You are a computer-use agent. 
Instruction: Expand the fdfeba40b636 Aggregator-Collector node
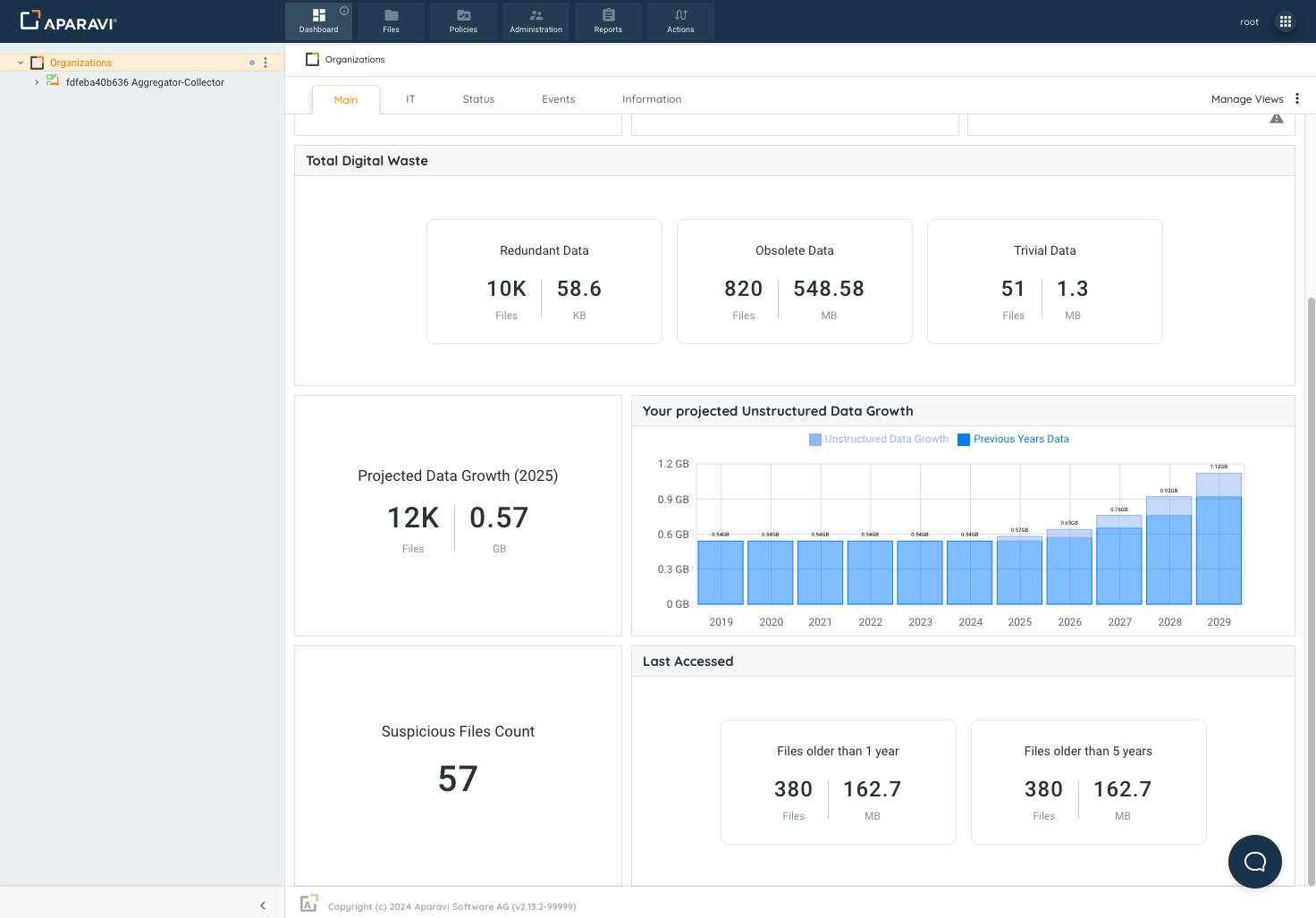coord(37,82)
